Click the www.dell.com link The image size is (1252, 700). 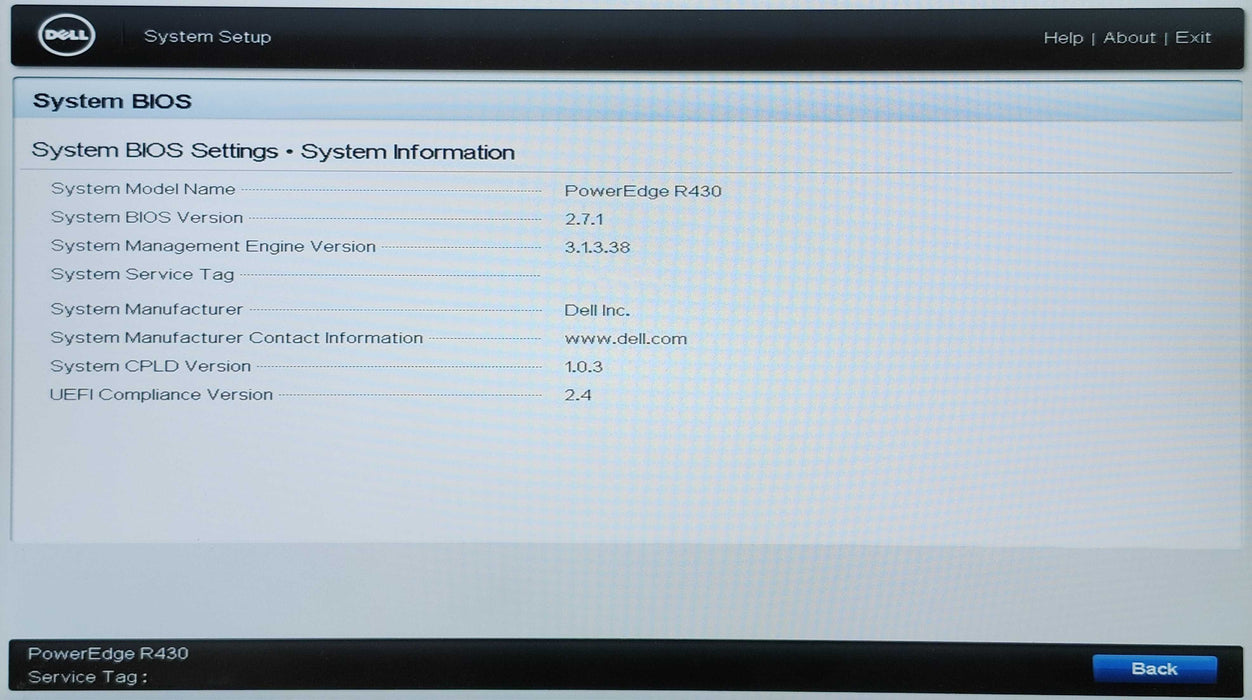(625, 339)
